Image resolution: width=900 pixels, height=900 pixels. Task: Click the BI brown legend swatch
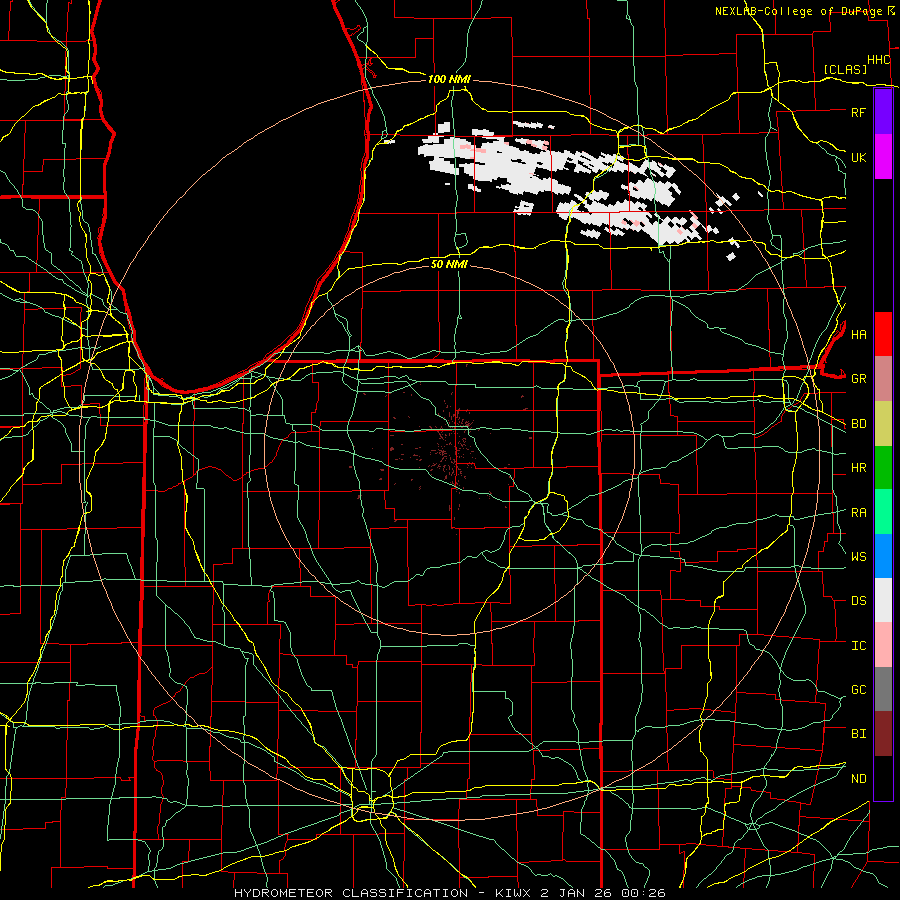[883, 734]
